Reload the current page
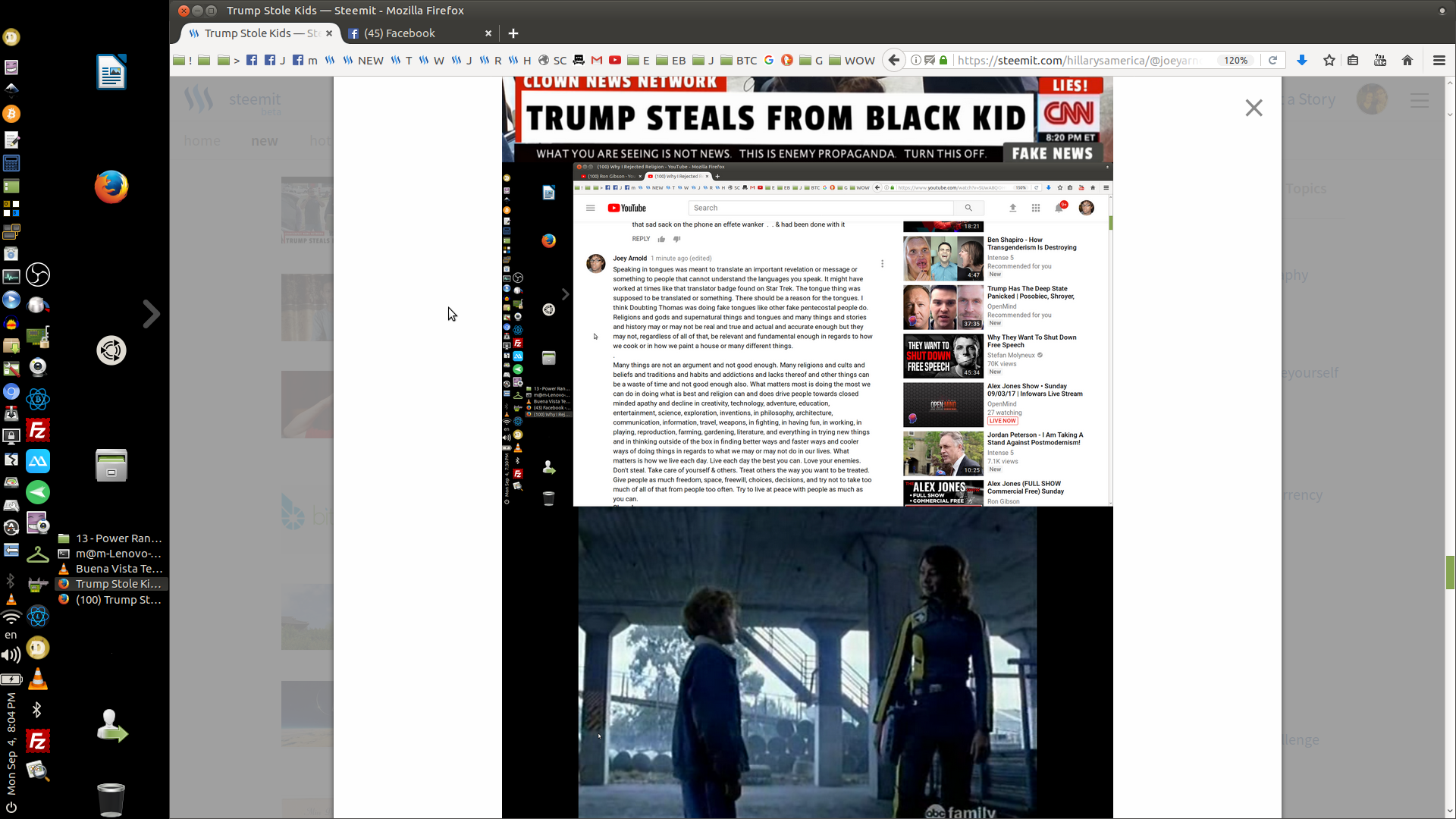1456x819 pixels. [1272, 60]
